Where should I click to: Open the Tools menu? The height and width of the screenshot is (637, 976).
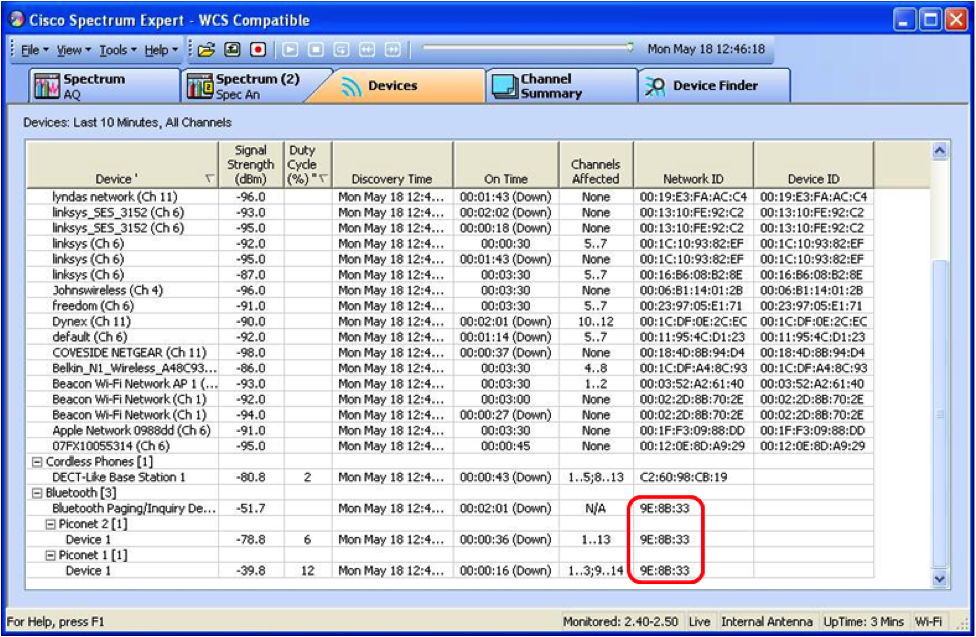coord(118,50)
